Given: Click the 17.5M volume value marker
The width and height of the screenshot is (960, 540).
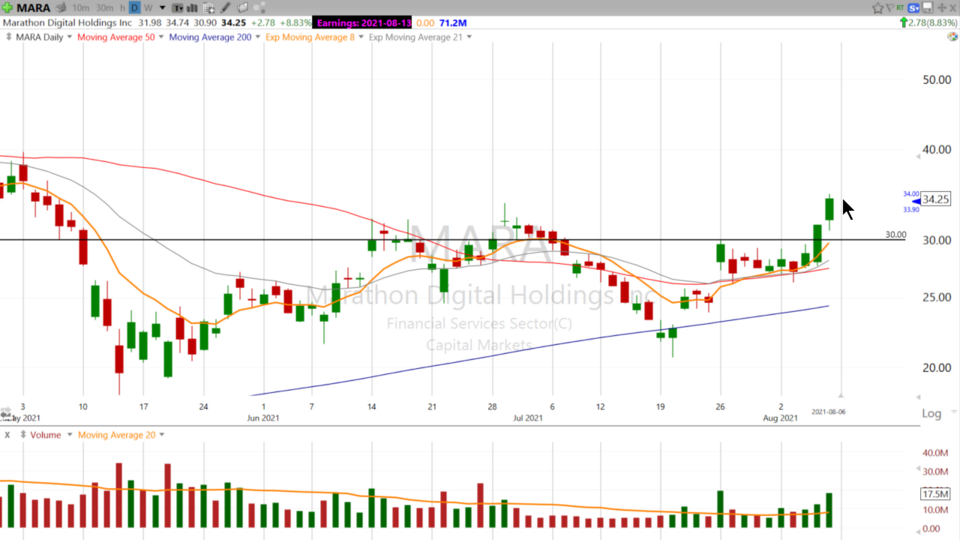Looking at the screenshot, I should [936, 493].
